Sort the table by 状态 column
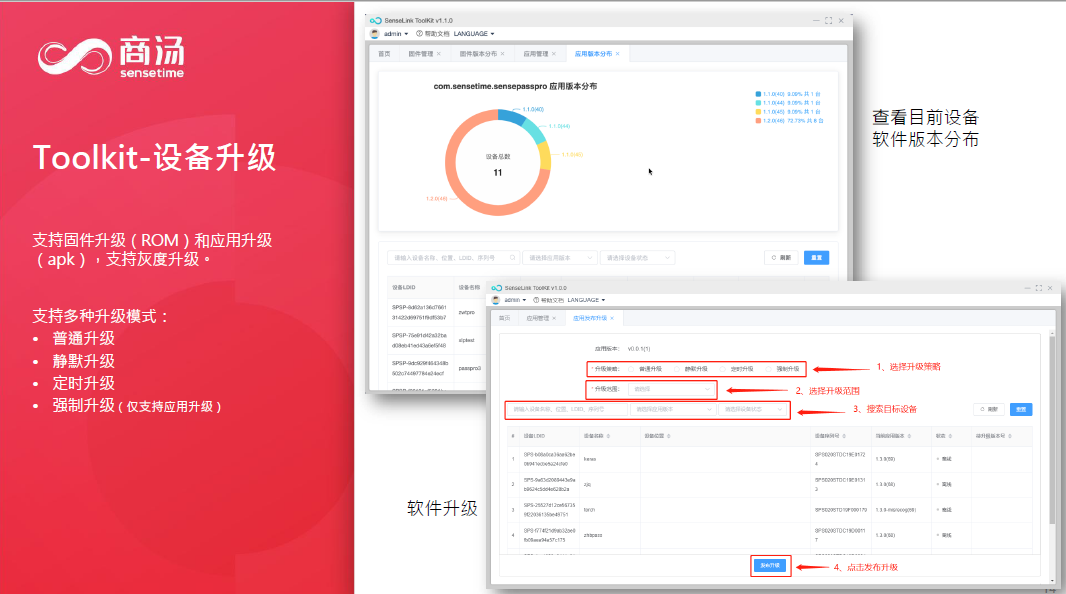 [x=950, y=436]
